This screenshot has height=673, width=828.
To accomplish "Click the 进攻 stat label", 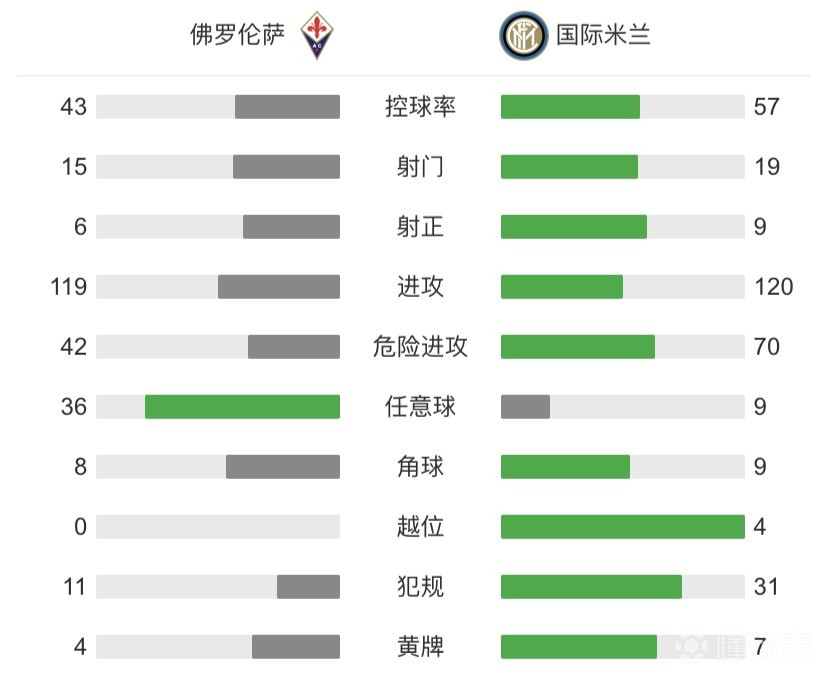I will (x=420, y=287).
